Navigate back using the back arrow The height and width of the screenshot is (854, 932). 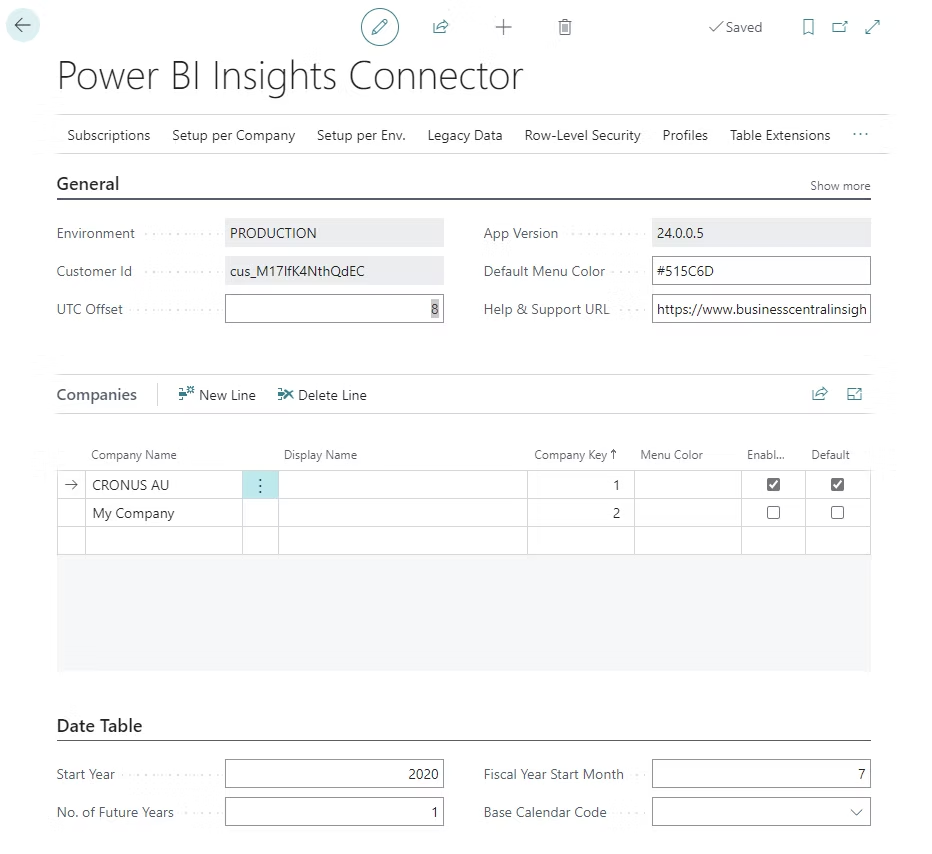[22, 25]
